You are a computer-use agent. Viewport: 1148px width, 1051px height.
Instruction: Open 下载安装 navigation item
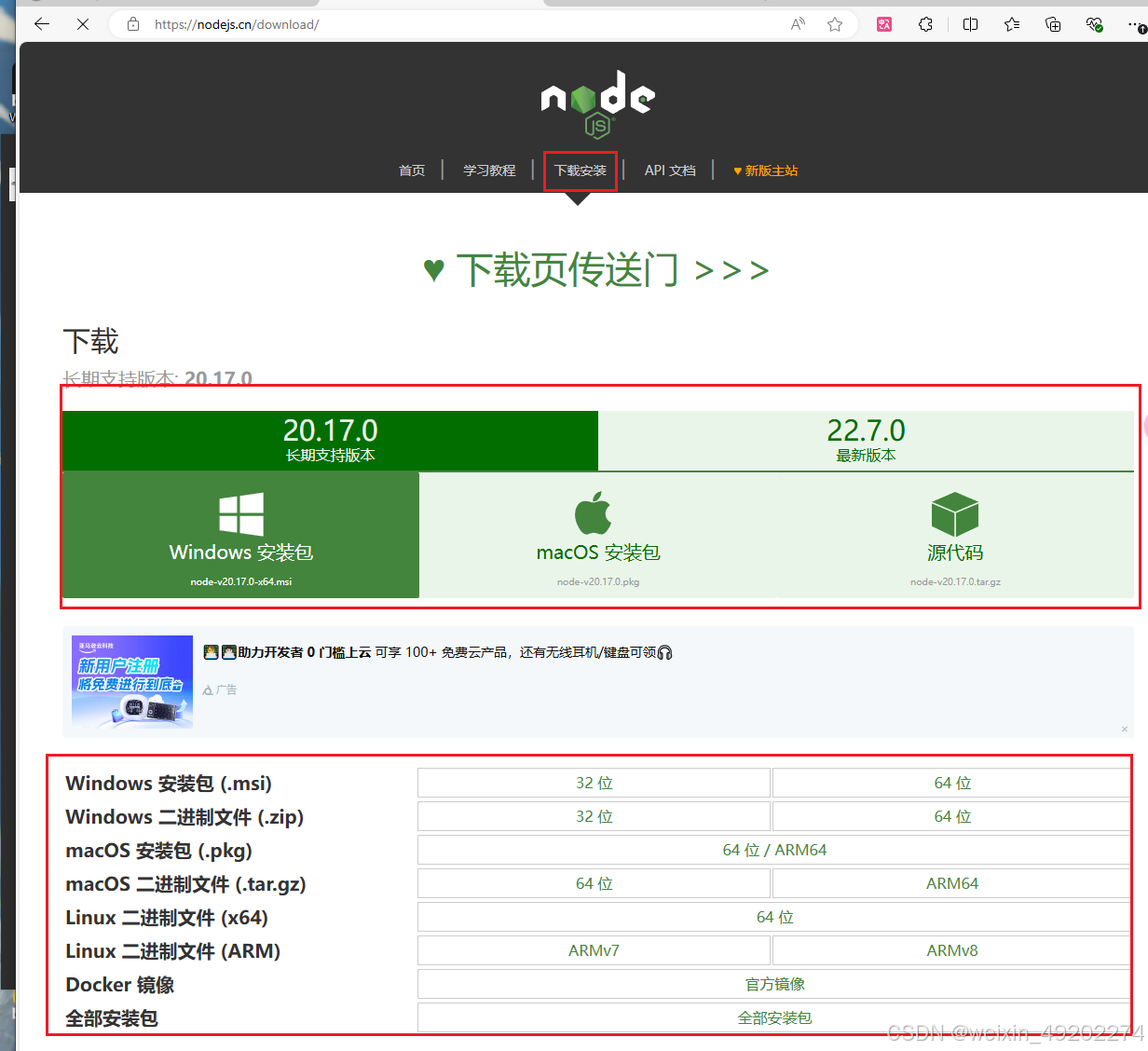pyautogui.click(x=581, y=171)
